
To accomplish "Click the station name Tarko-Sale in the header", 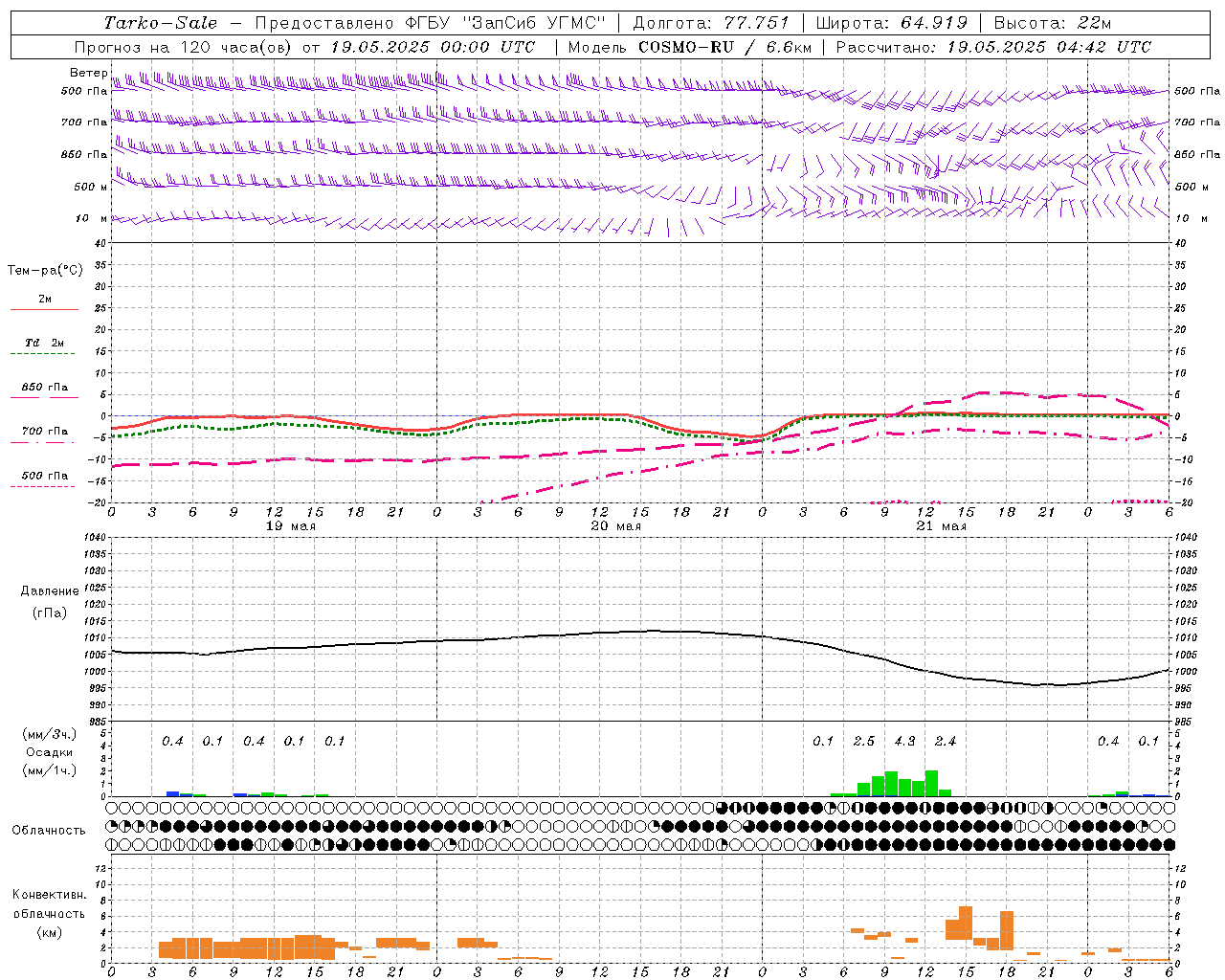I will (x=160, y=23).
